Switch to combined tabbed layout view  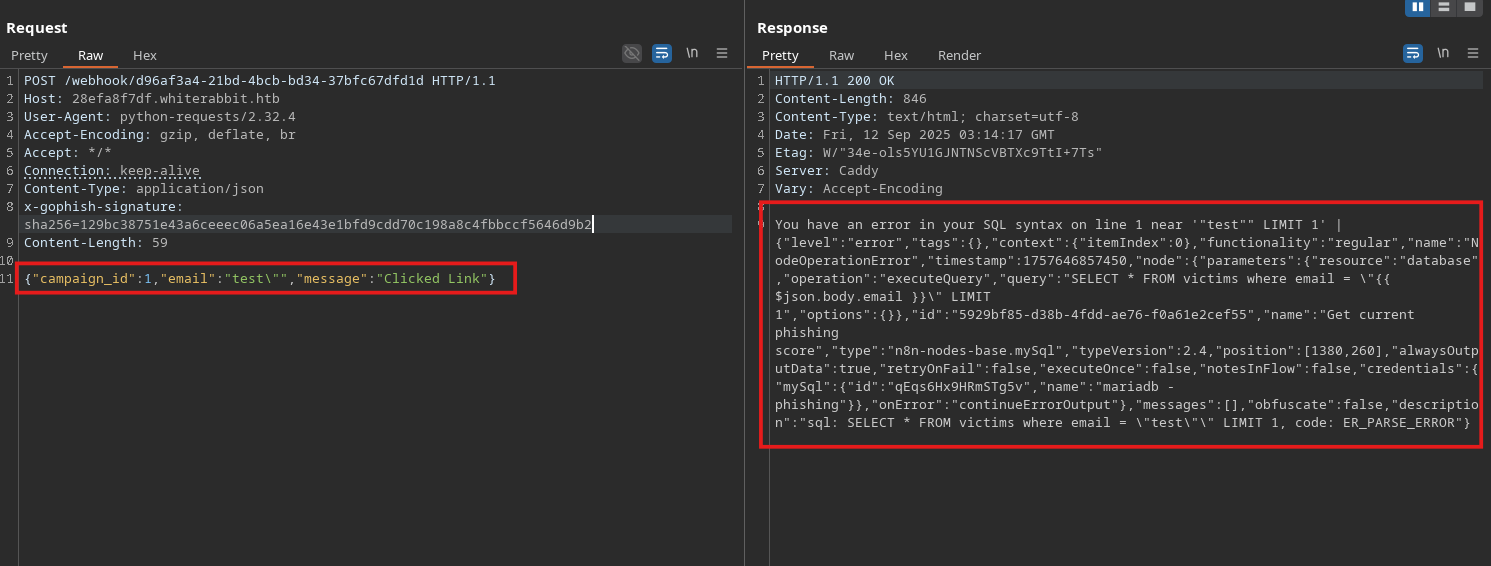tap(1469, 7)
